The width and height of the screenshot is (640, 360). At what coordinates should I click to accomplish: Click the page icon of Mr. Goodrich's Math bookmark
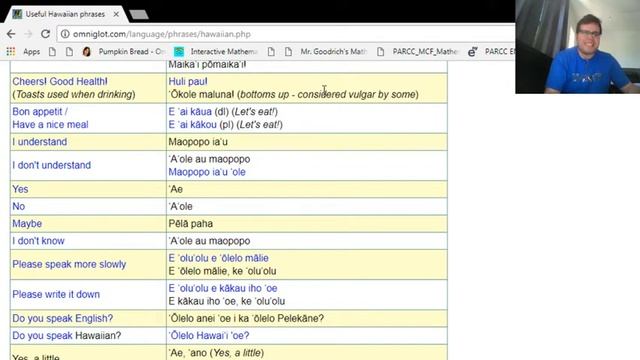pos(288,51)
